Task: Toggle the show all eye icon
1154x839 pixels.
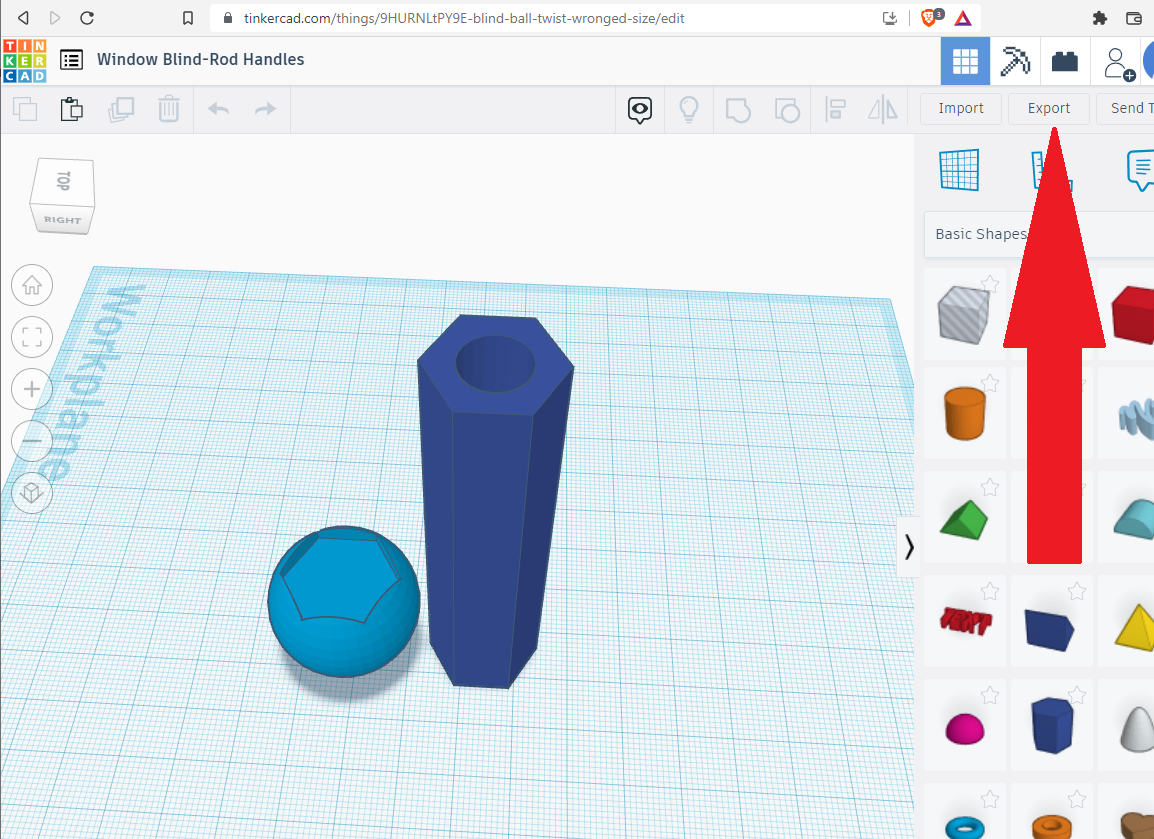Action: (x=640, y=110)
